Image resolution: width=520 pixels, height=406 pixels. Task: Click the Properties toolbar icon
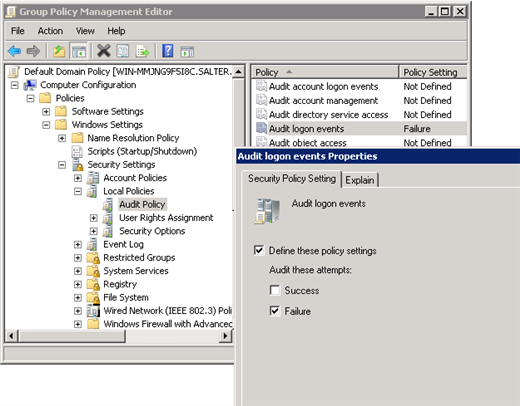click(123, 51)
